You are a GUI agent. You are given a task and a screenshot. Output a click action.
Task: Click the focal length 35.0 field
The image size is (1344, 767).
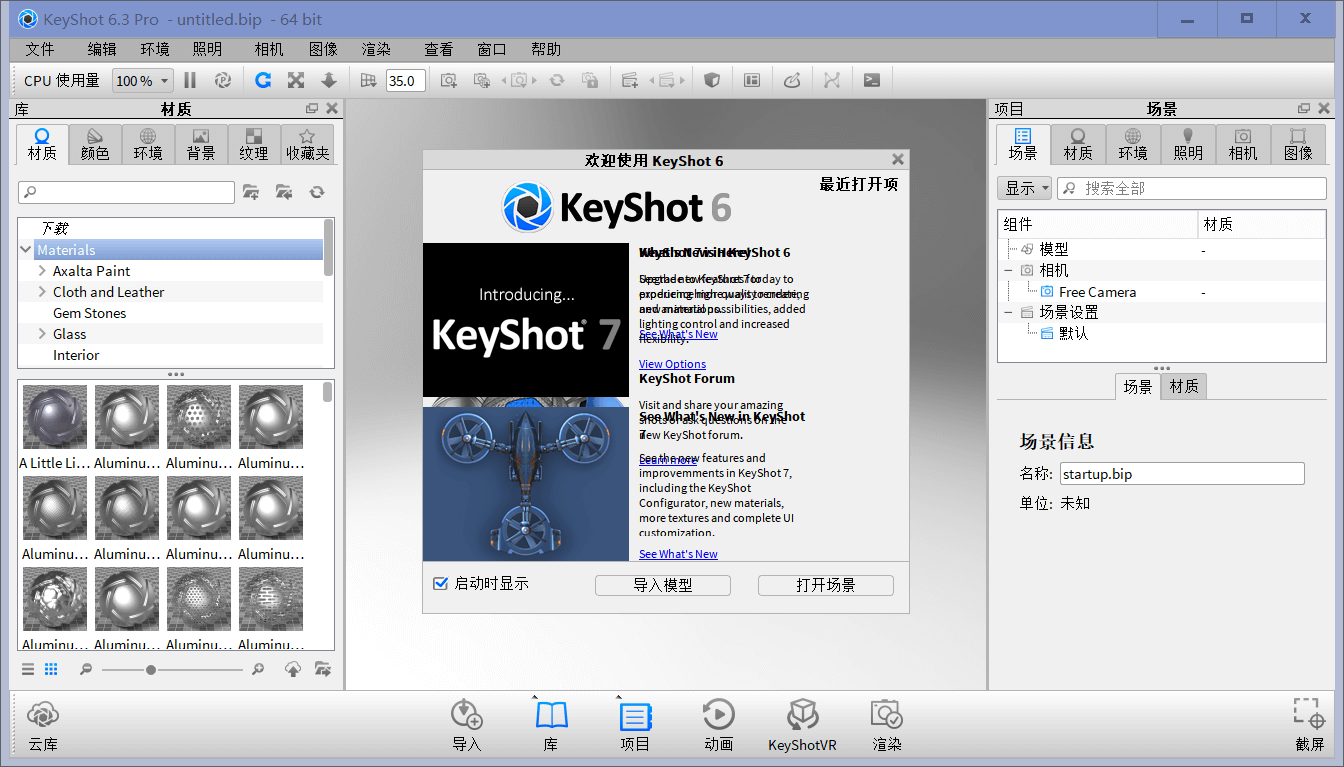(406, 81)
